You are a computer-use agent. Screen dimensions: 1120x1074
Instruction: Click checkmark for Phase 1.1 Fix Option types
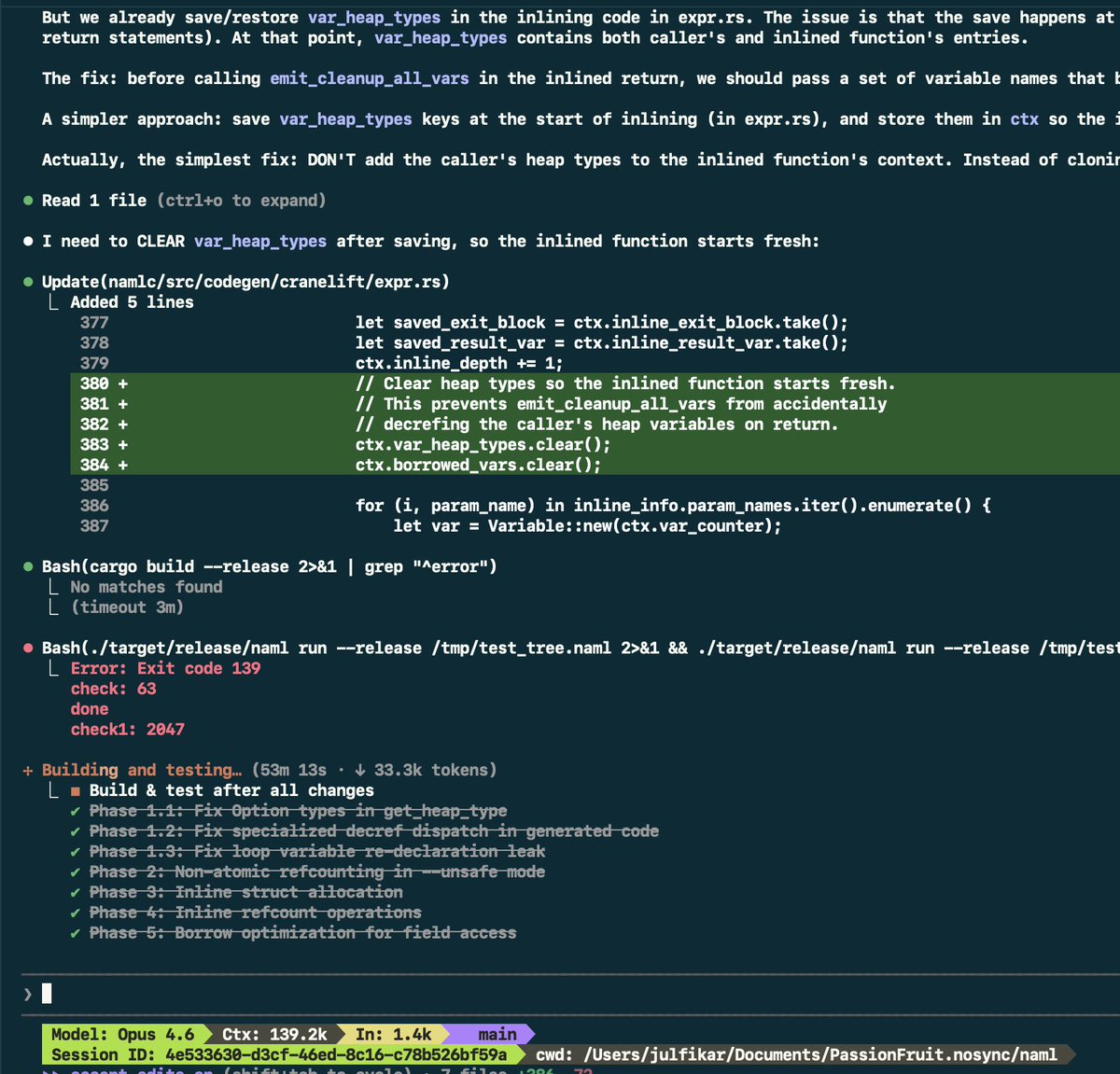(75, 811)
